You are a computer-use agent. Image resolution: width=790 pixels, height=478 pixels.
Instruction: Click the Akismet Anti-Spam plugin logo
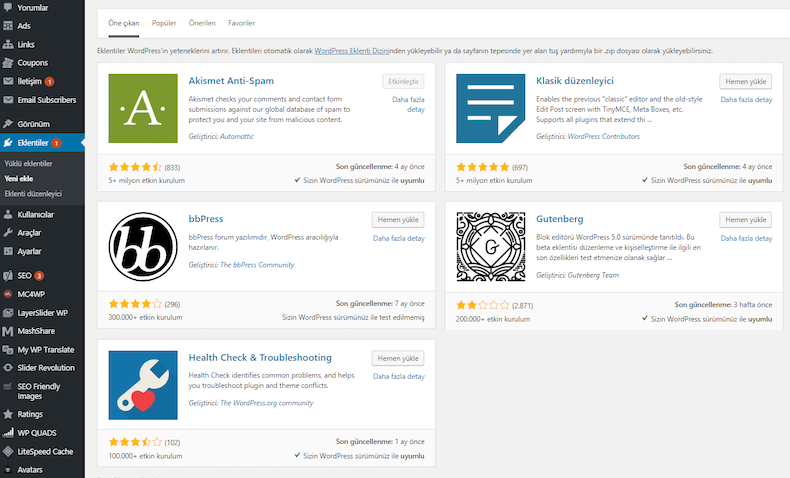click(x=143, y=108)
